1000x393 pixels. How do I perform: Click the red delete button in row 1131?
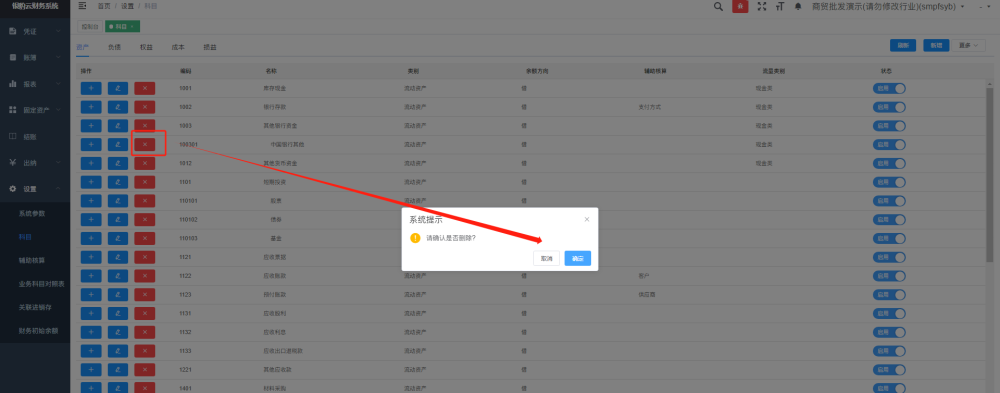click(145, 314)
